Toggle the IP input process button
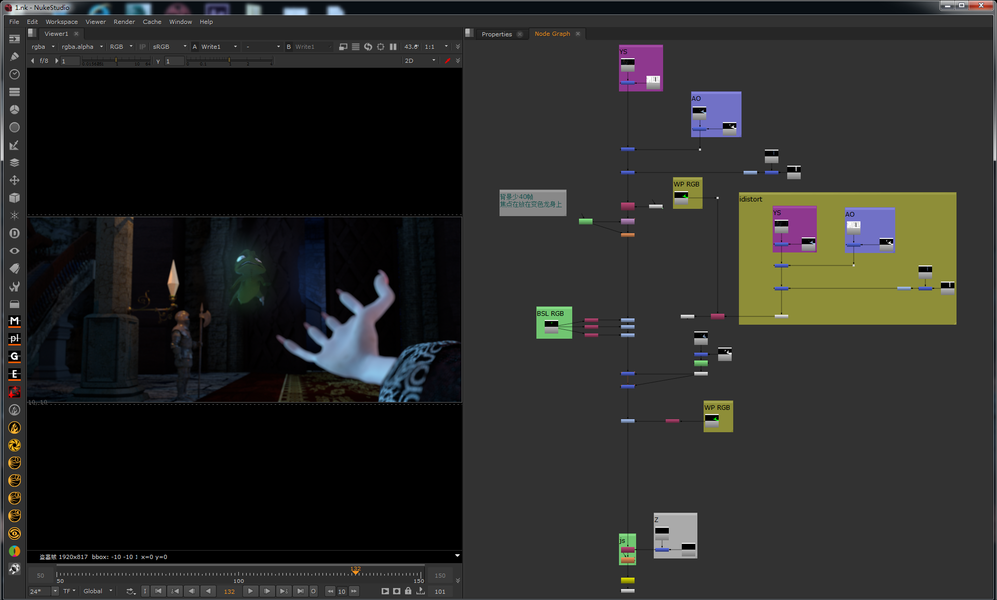 coord(142,46)
